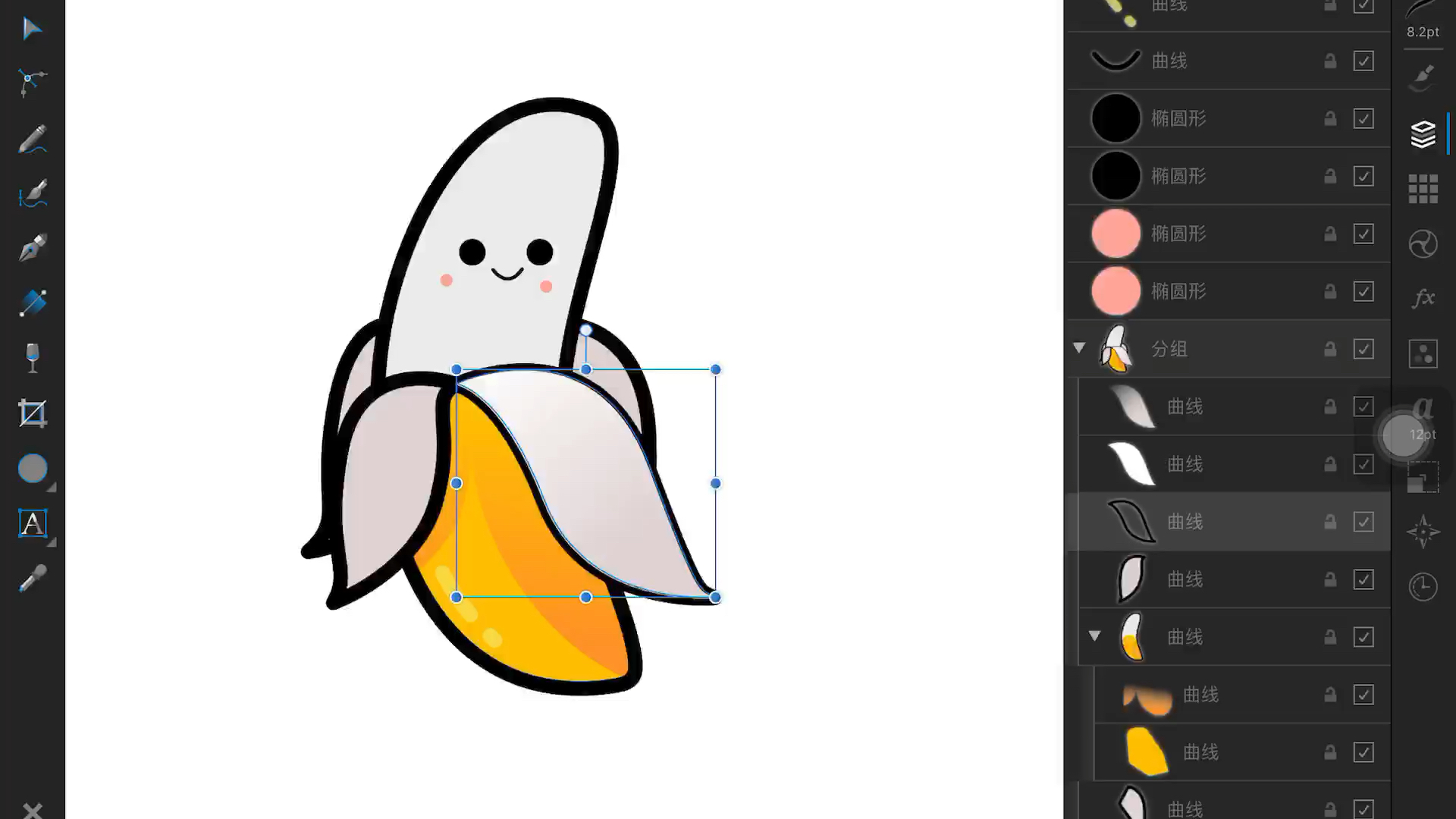Screen dimensions: 1456x819
Task: Open the Layers studio panel
Action: (x=1423, y=134)
